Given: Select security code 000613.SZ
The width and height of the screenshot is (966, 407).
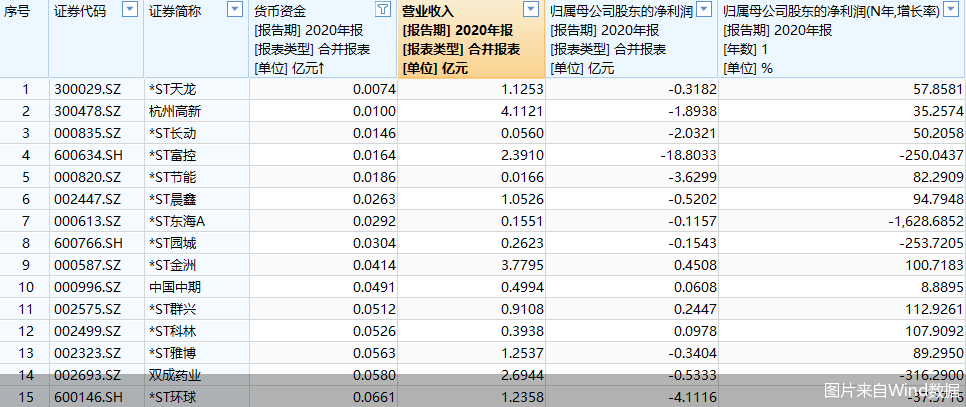Looking at the screenshot, I should coord(87,222).
